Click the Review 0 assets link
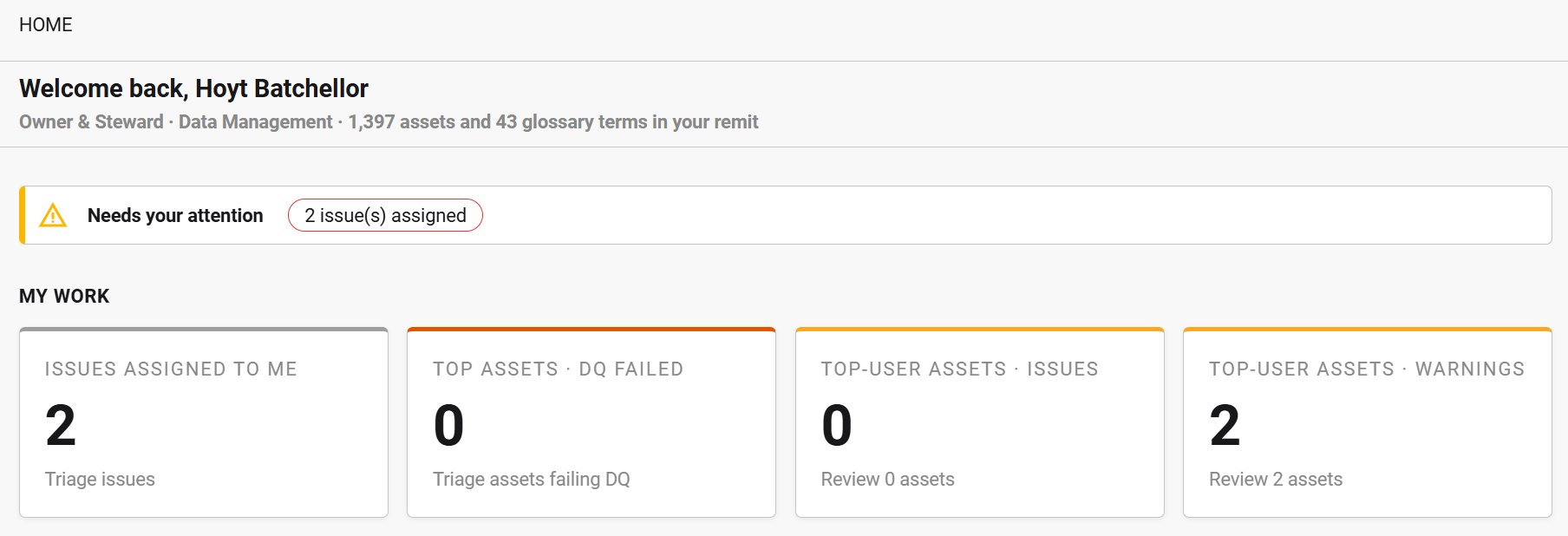1568x536 pixels. pos(887,479)
